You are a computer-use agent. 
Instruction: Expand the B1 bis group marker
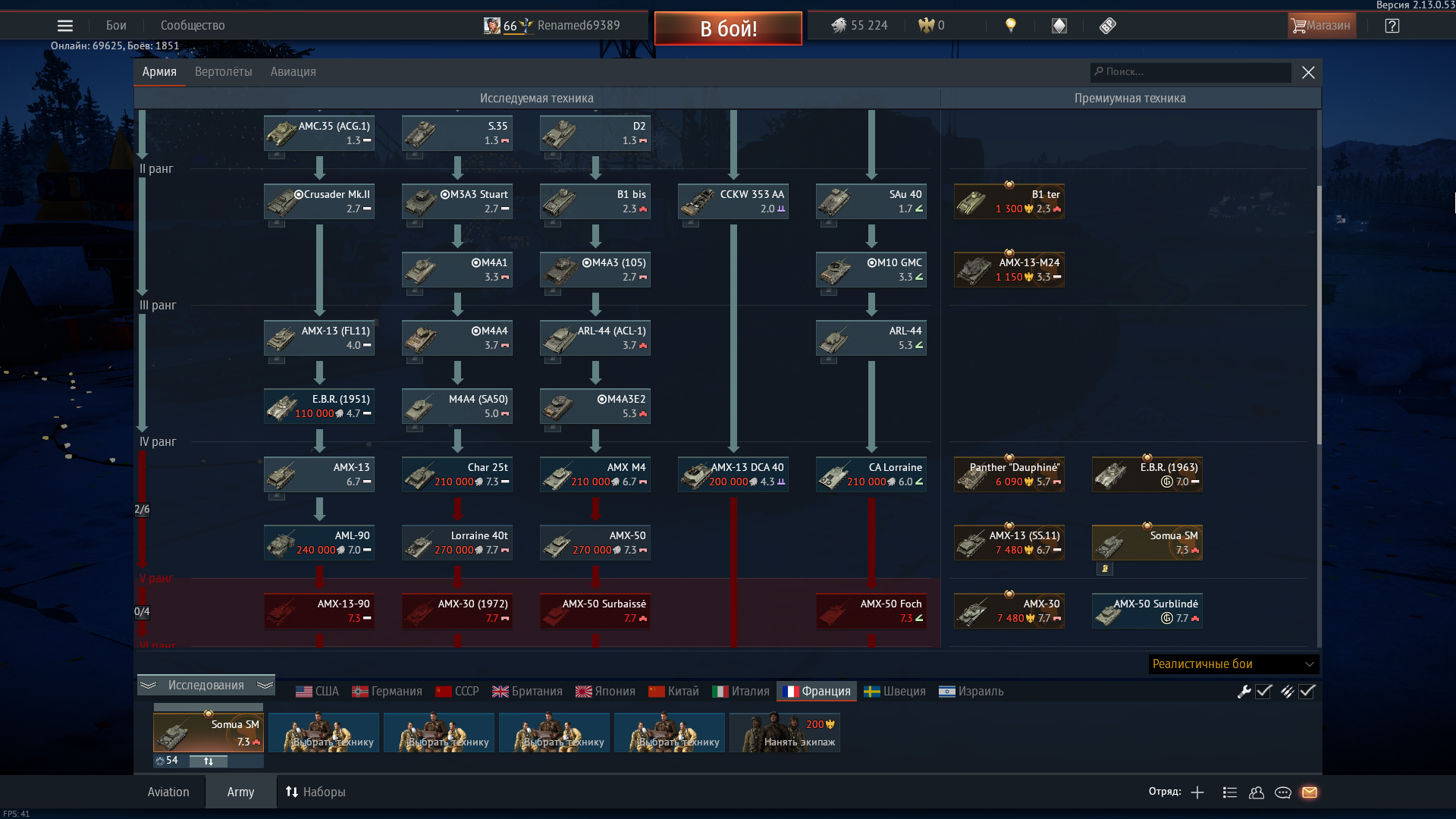[x=553, y=223]
